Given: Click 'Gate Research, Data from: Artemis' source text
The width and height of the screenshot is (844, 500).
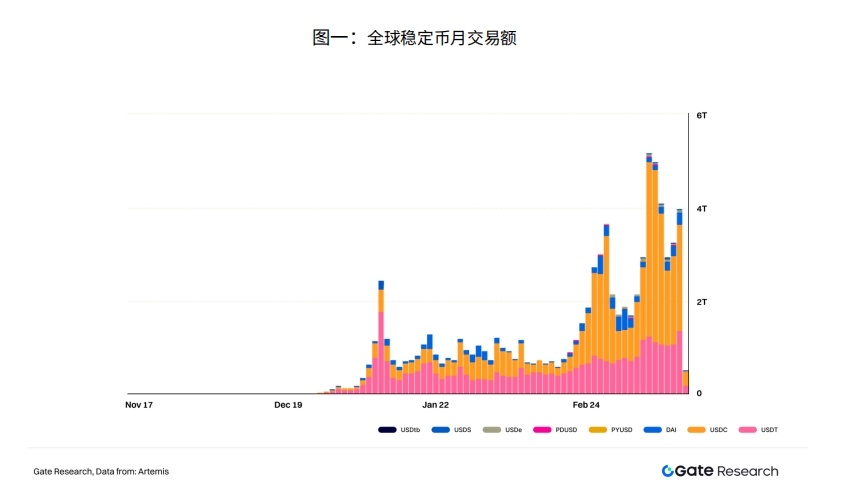Looking at the screenshot, I should point(101,471).
